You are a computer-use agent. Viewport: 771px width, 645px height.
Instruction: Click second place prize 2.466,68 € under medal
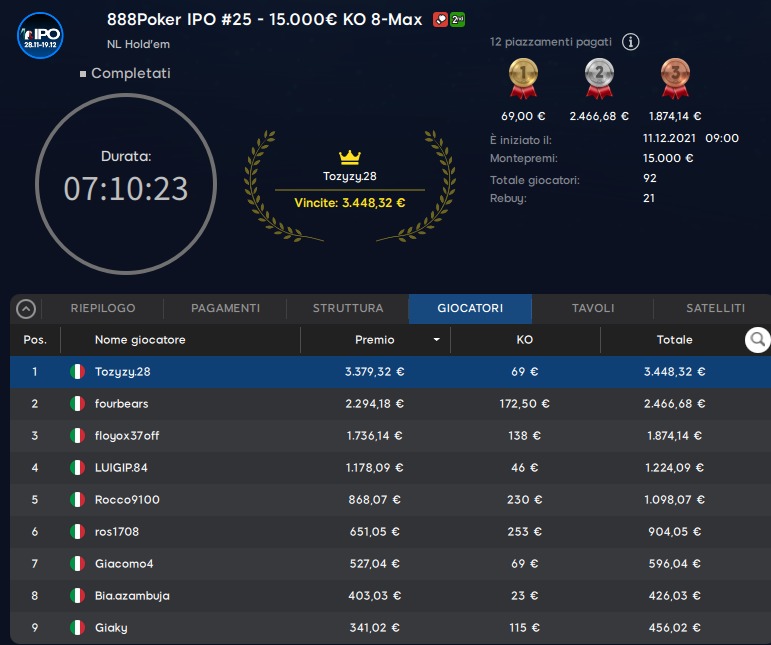[599, 116]
